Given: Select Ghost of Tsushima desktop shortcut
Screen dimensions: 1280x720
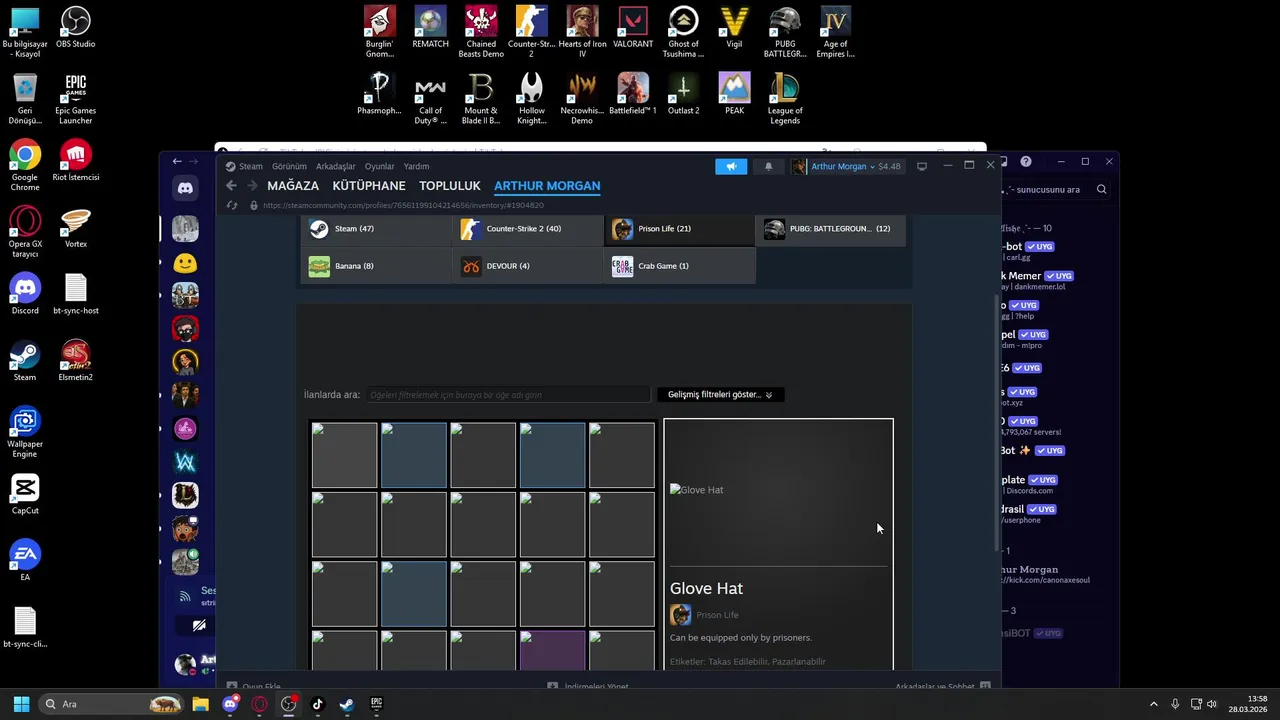Looking at the screenshot, I should pos(683,32).
